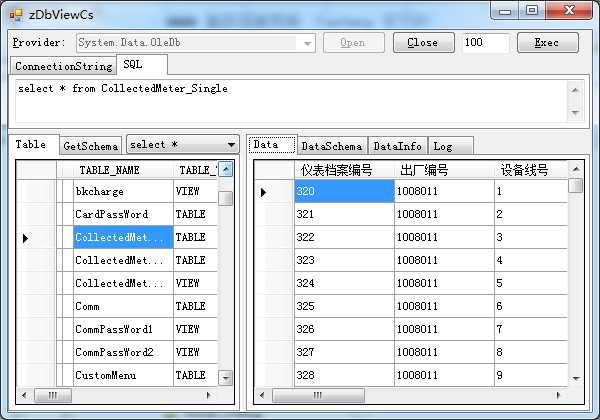Focus the row limit field showing 100
Image resolution: width=600 pixels, height=420 pixels.
[x=486, y=42]
